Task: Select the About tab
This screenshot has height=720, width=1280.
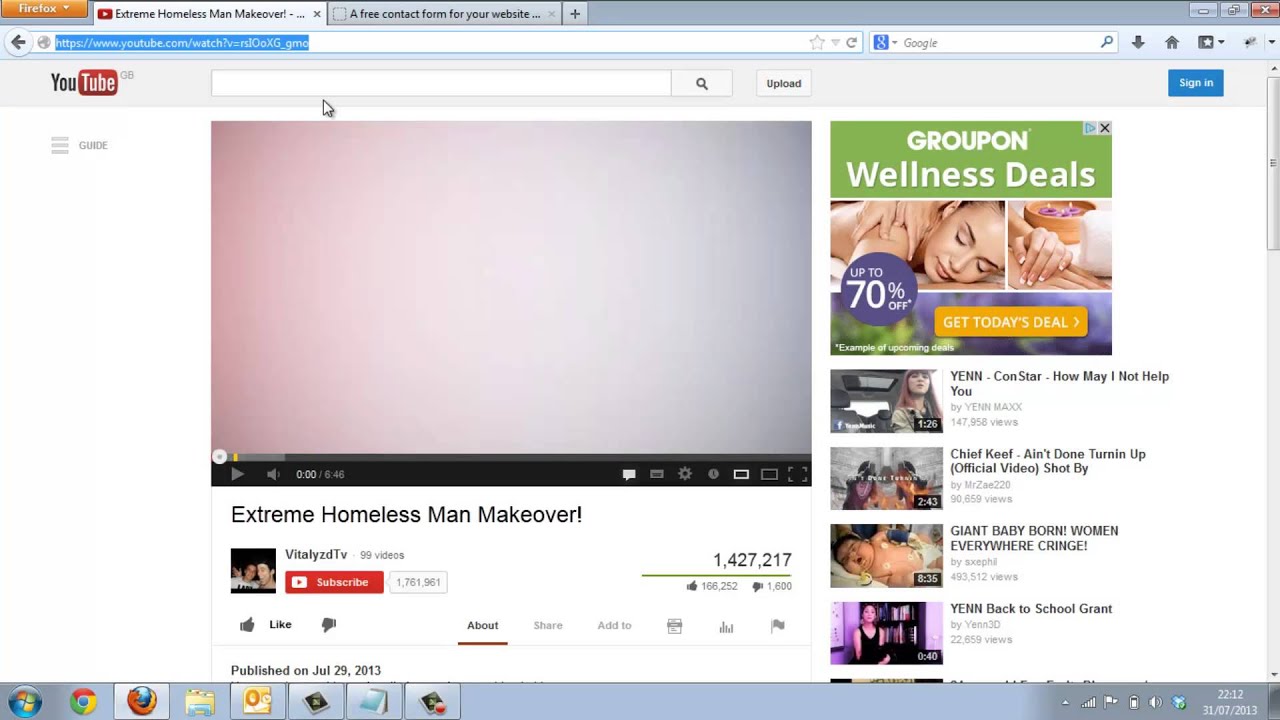Action: click(482, 625)
